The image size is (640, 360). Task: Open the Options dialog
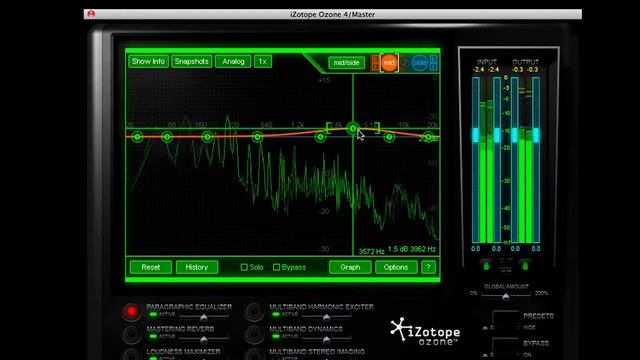(x=396, y=267)
